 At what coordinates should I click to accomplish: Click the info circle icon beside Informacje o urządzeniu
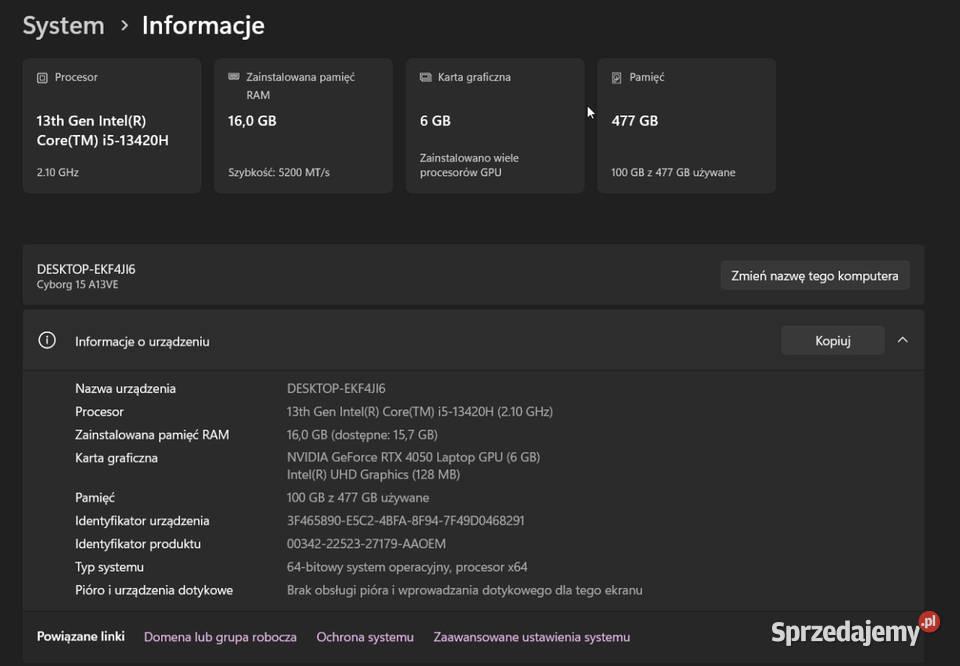tap(47, 340)
